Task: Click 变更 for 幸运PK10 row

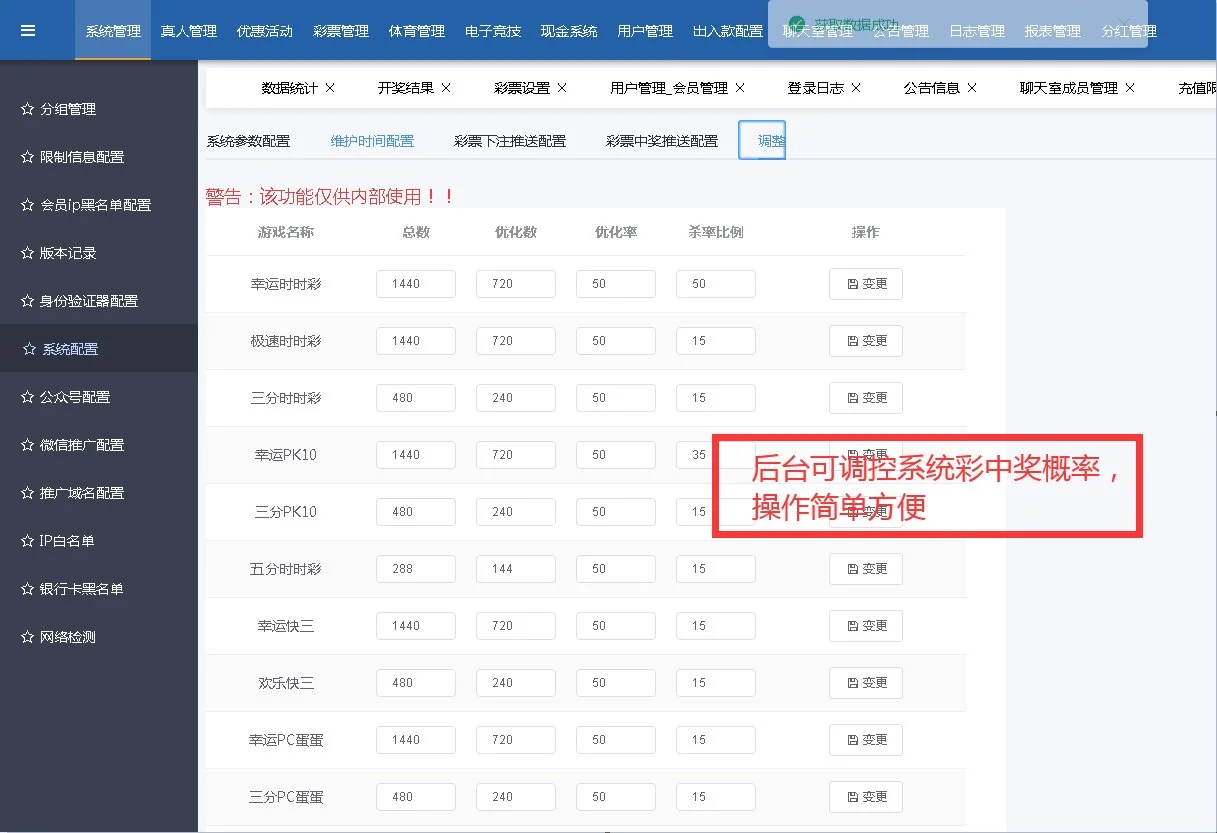Action: pyautogui.click(x=866, y=454)
